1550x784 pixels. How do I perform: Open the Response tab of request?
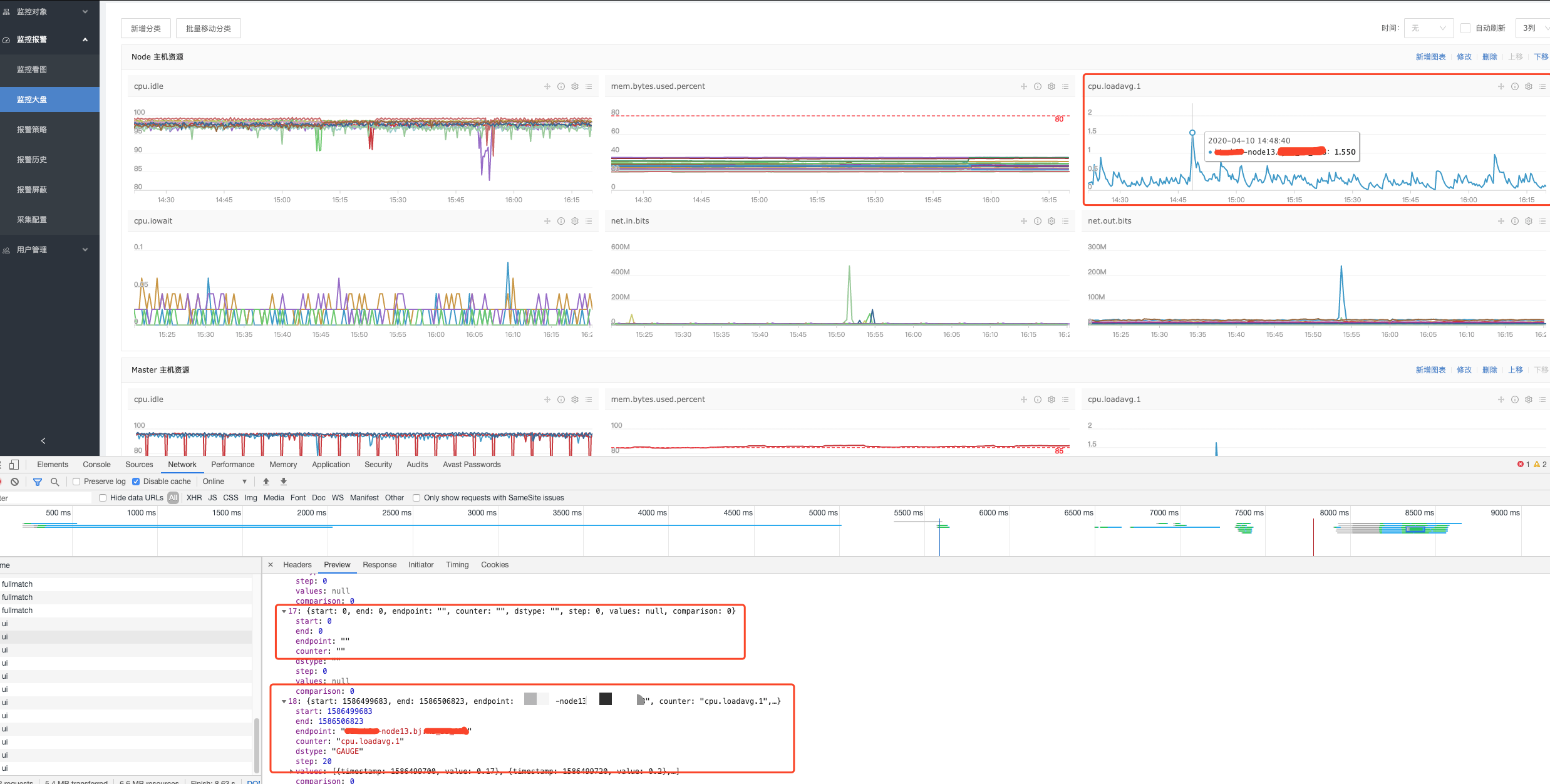380,565
